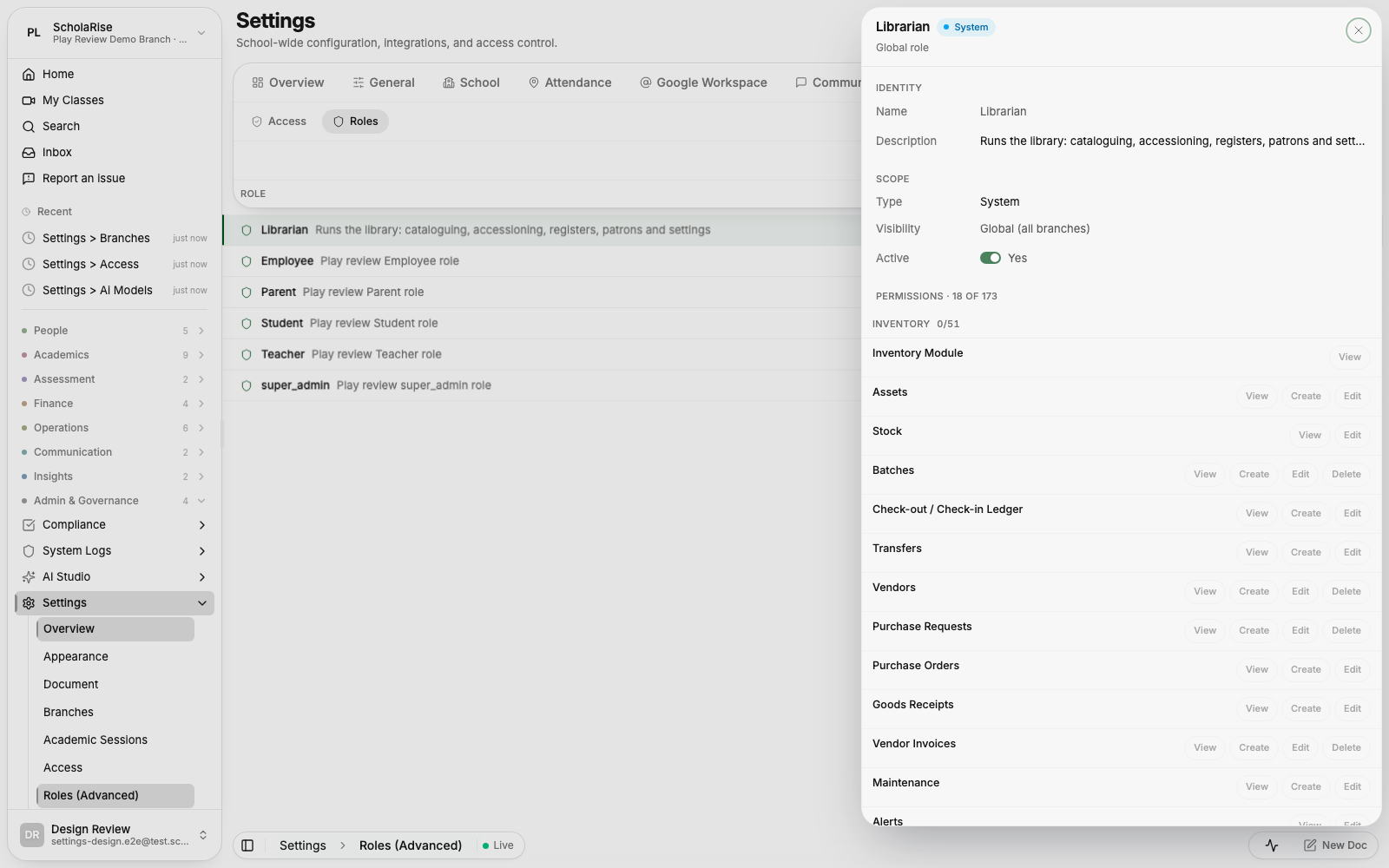Toggle View permission for Inventory Module
The height and width of the screenshot is (868, 1389).
1350,357
